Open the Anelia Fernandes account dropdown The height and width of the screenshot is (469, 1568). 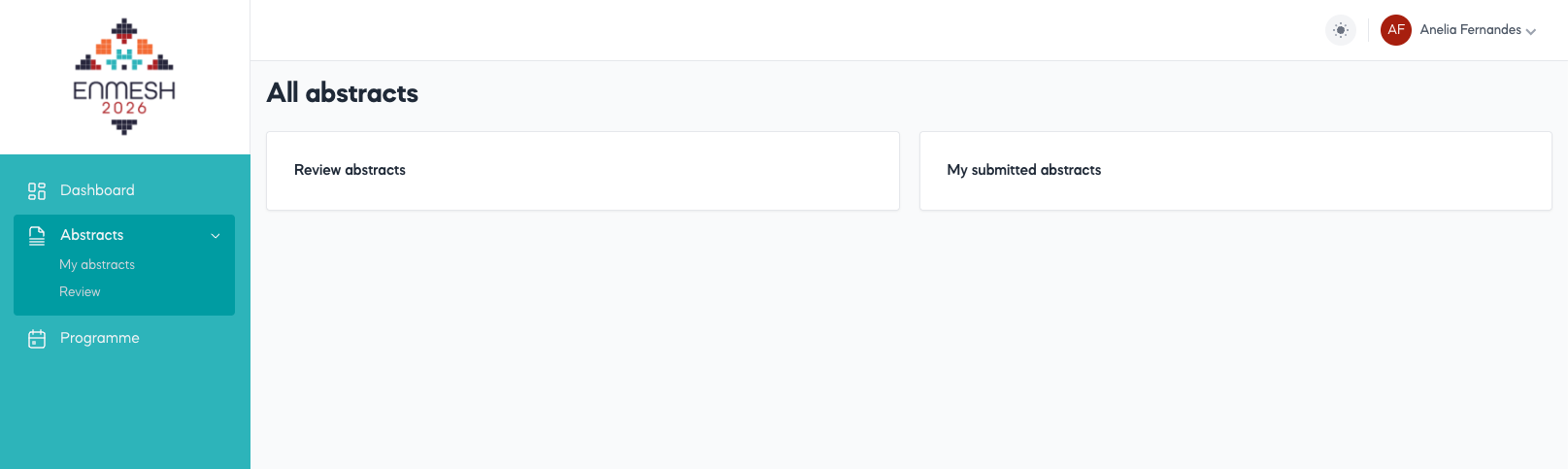click(1470, 30)
